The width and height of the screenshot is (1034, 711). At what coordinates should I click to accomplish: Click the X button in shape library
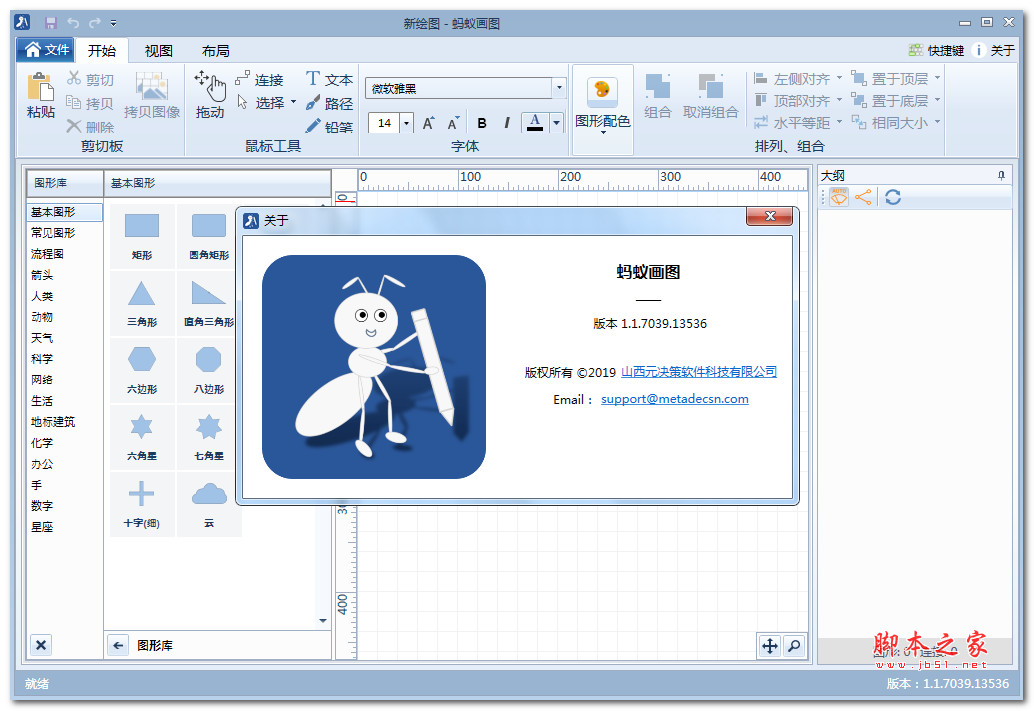coord(41,645)
